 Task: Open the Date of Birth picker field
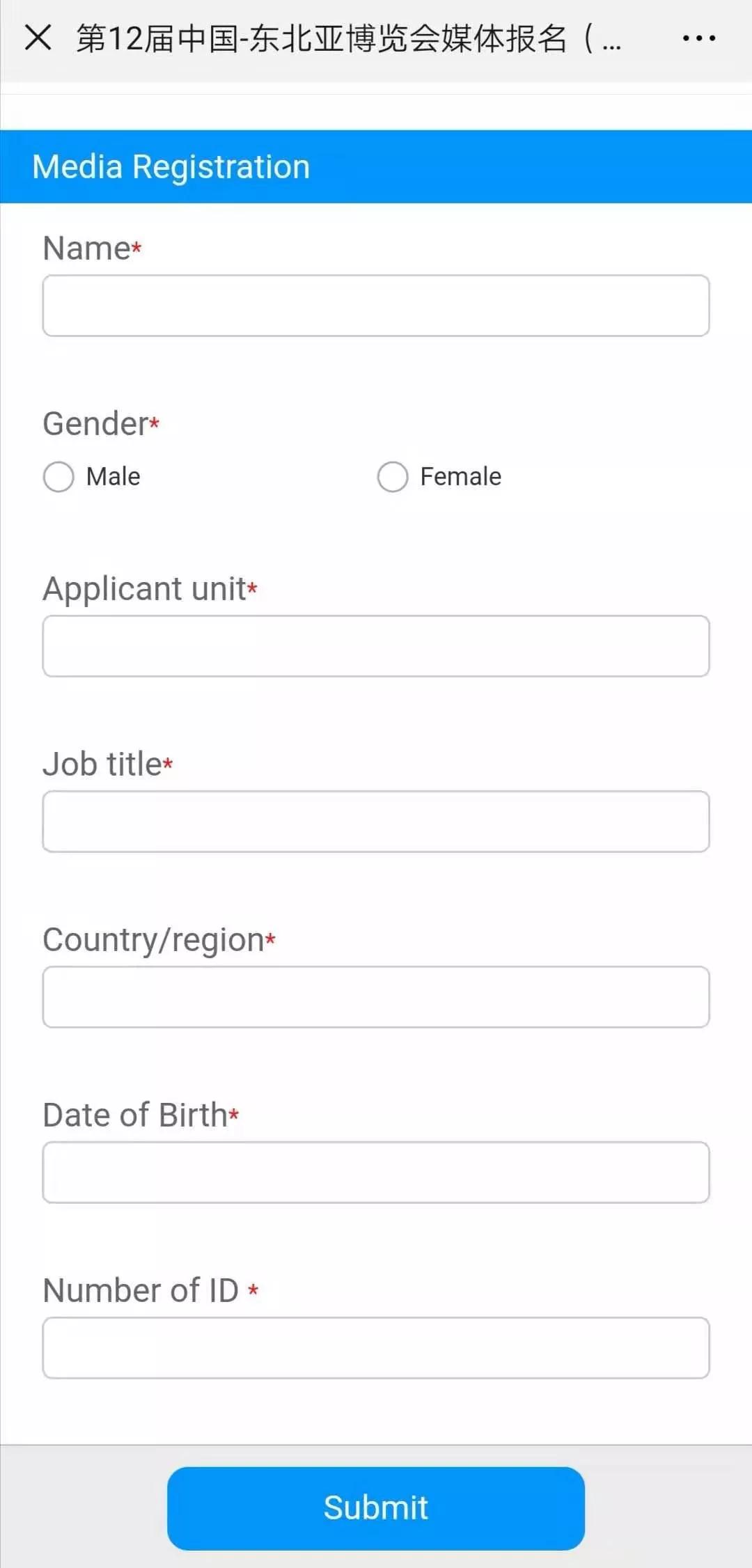tap(376, 1173)
